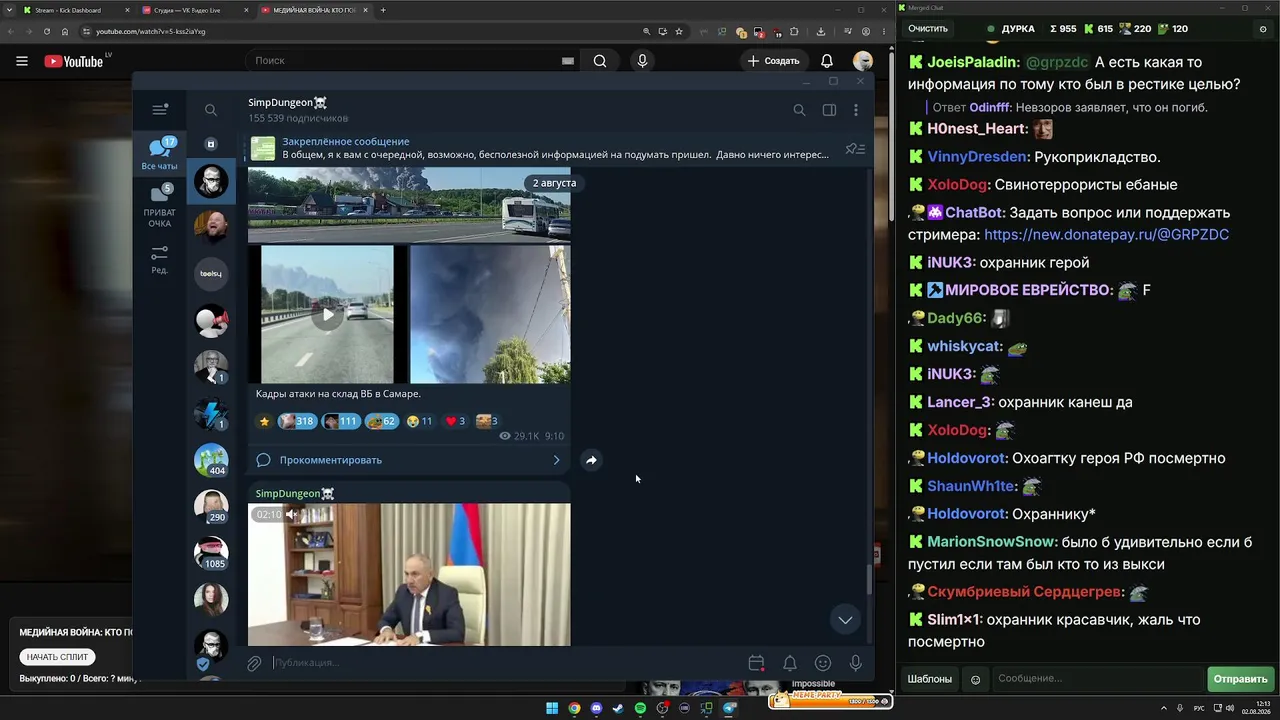The image size is (1280, 720).
Task: Focus the 'Сообщение...' chat input
Action: 1097,679
